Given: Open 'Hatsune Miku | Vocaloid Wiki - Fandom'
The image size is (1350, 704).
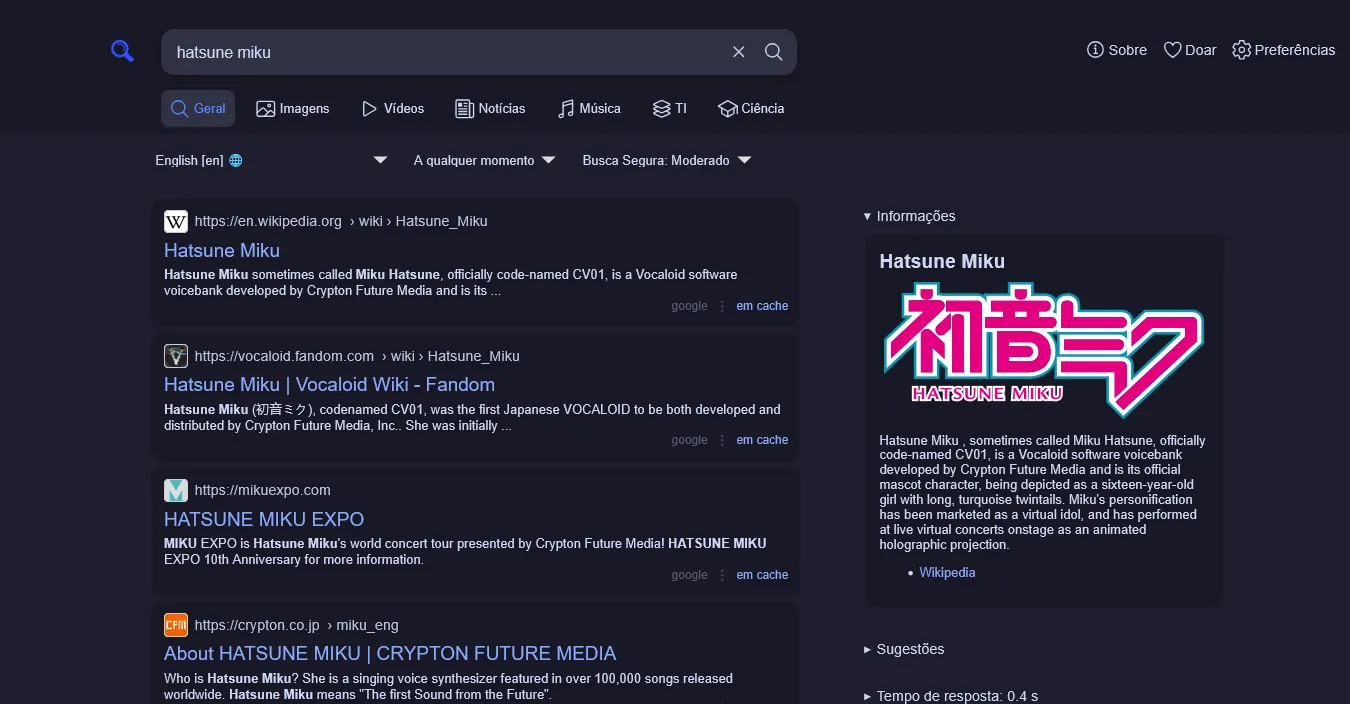Looking at the screenshot, I should pyautogui.click(x=329, y=384).
